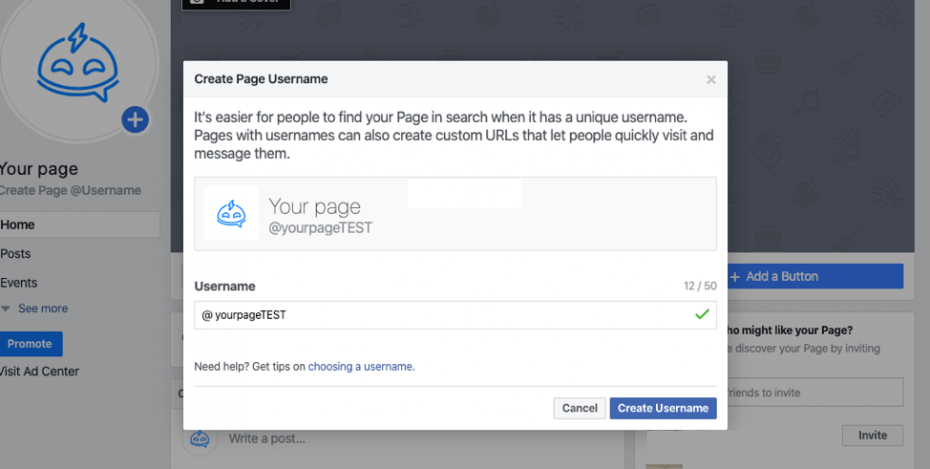Click the Your page name in dialog preview

314,207
